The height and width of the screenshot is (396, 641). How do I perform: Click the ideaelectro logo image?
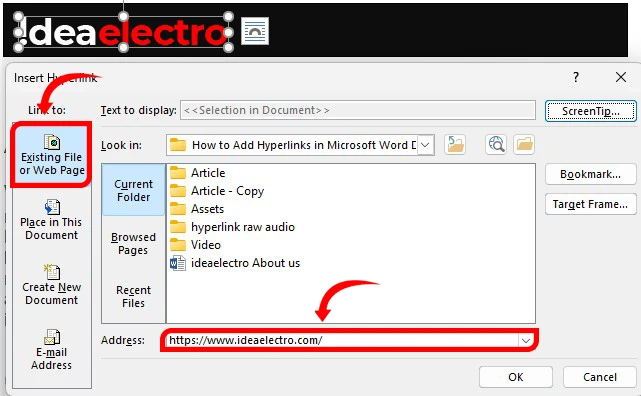(x=123, y=32)
